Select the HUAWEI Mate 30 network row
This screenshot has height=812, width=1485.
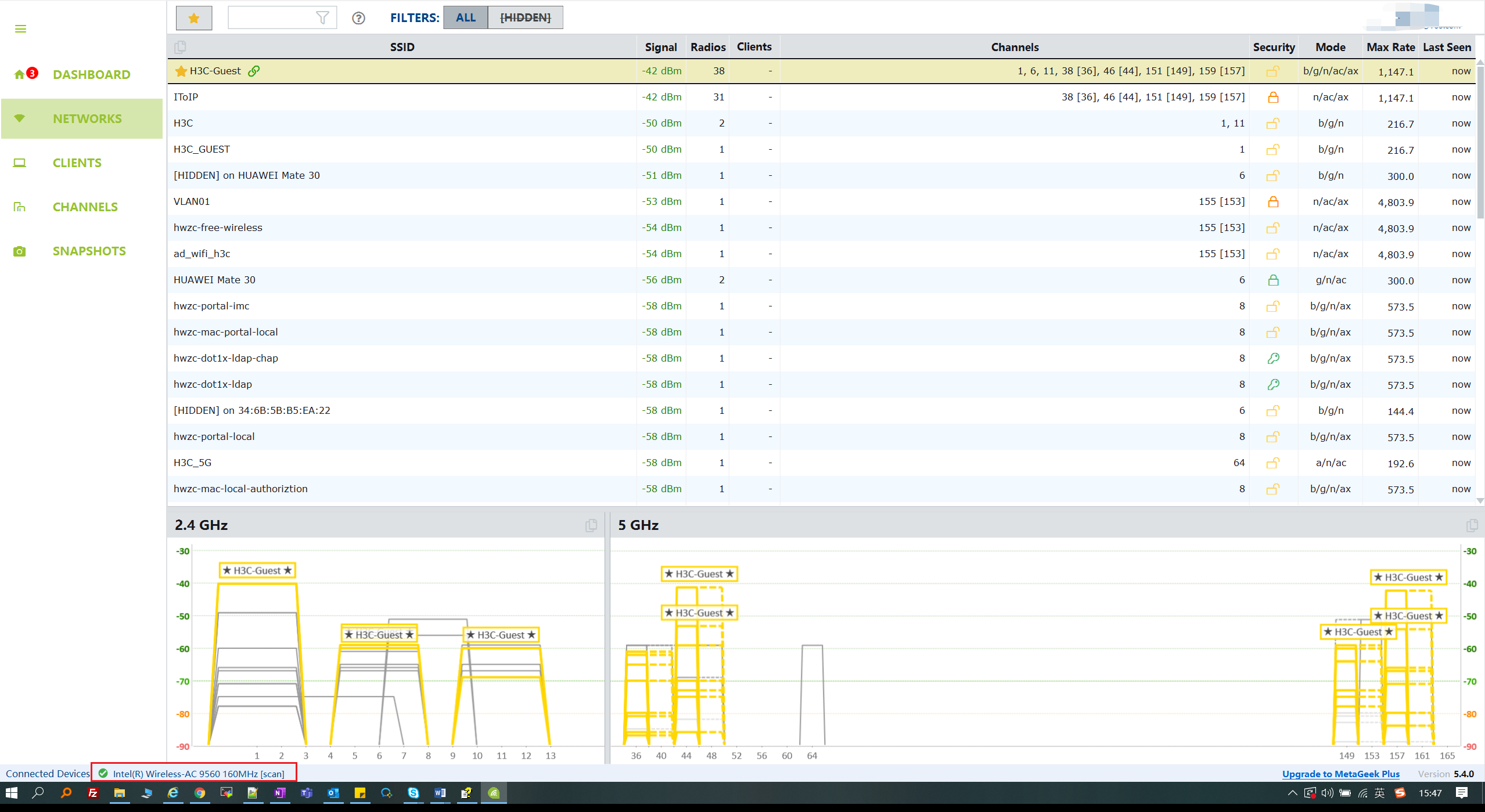tap(821, 280)
